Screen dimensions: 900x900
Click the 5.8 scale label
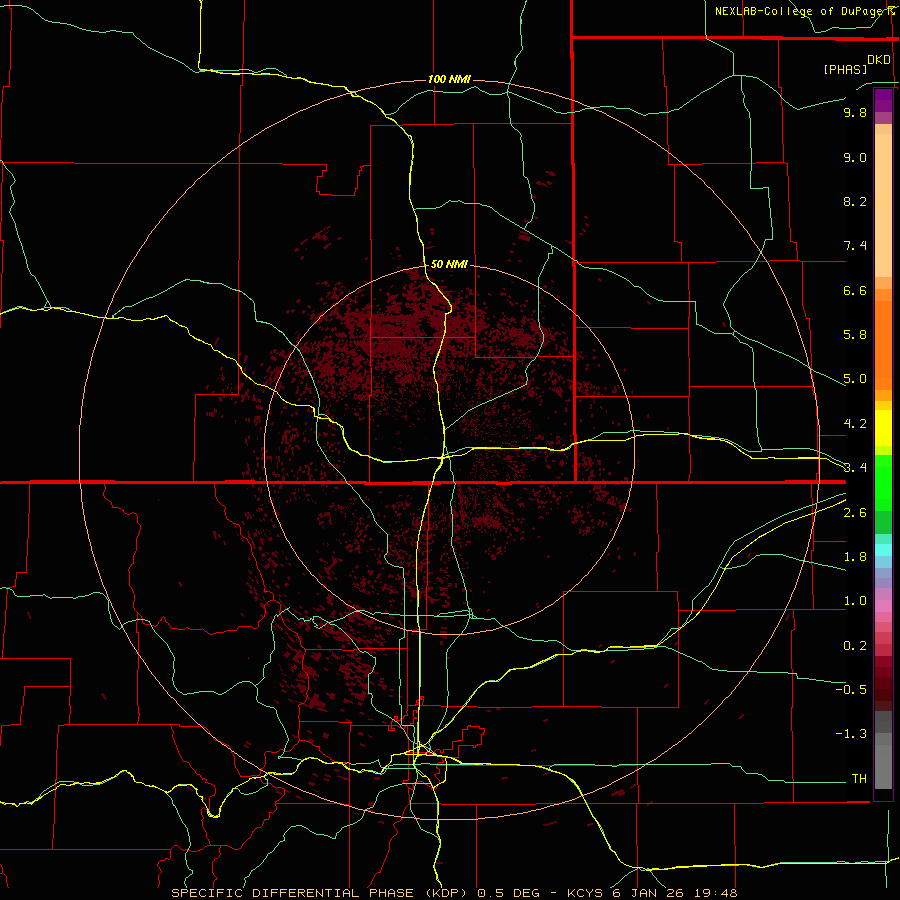pyautogui.click(x=855, y=334)
